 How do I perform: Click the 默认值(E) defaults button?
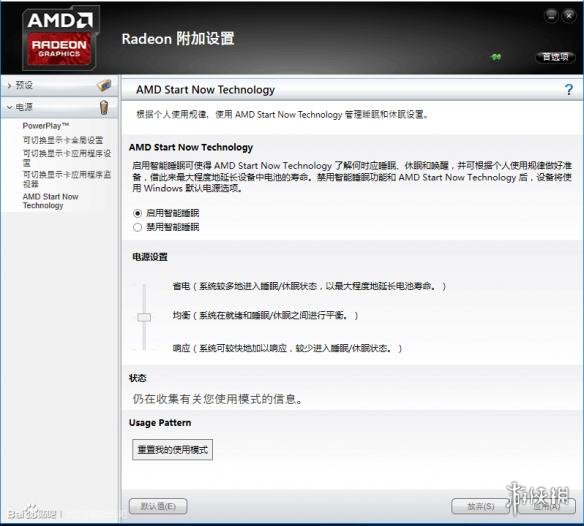158,506
